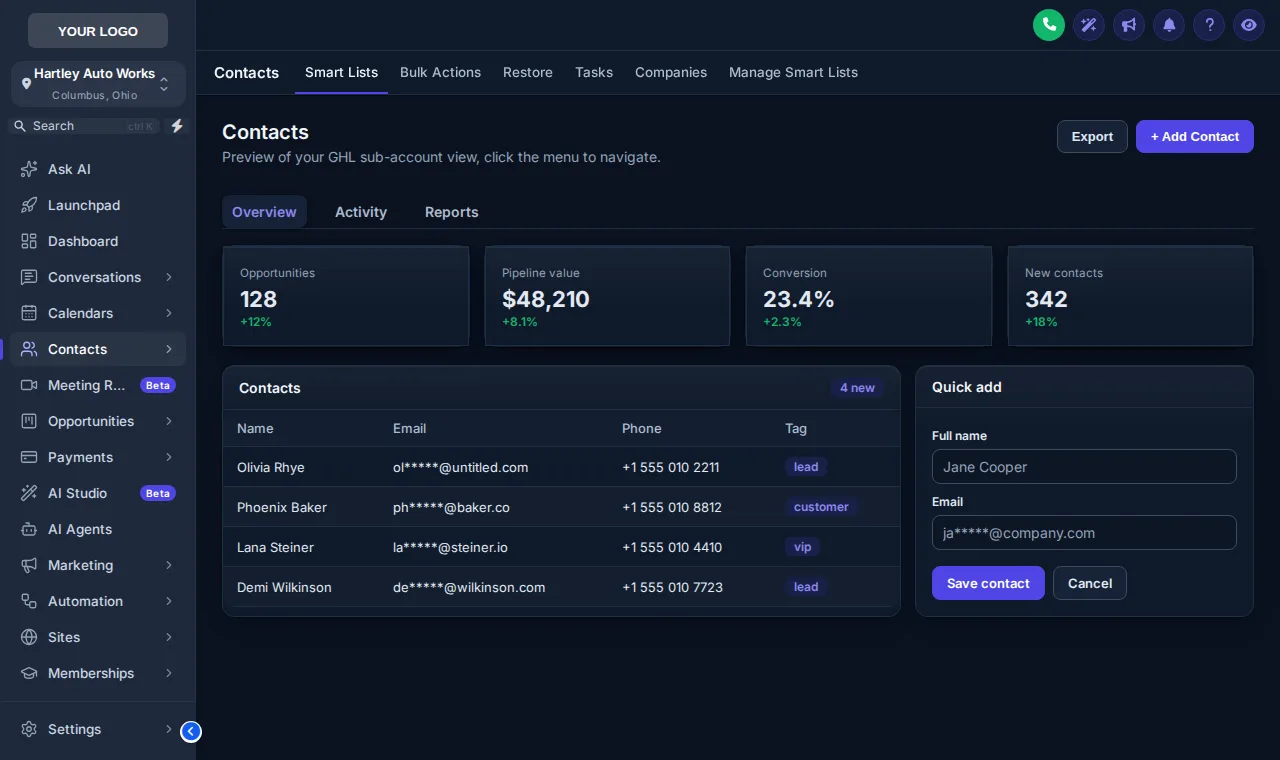Expand the Memberships submenu chevron
The width and height of the screenshot is (1280, 760).
pos(169,673)
